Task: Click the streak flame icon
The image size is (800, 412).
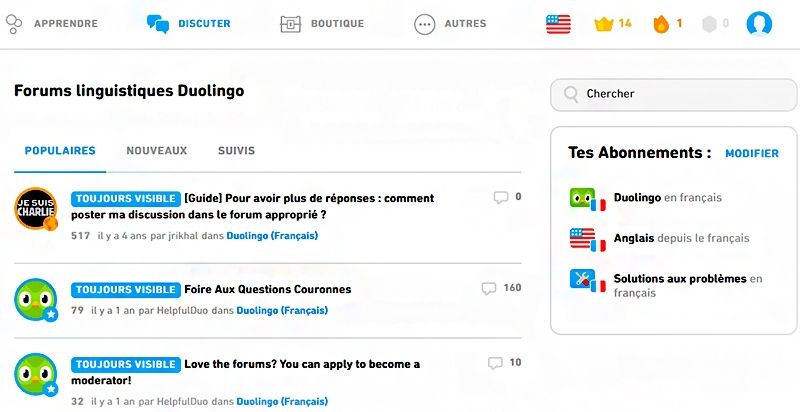Action: 660,23
